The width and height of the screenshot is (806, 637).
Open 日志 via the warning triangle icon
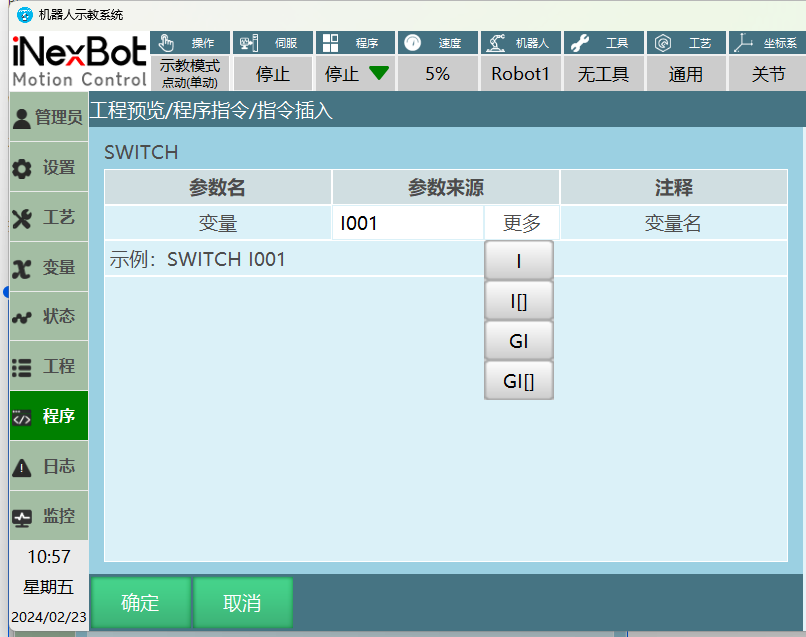tap(21, 467)
